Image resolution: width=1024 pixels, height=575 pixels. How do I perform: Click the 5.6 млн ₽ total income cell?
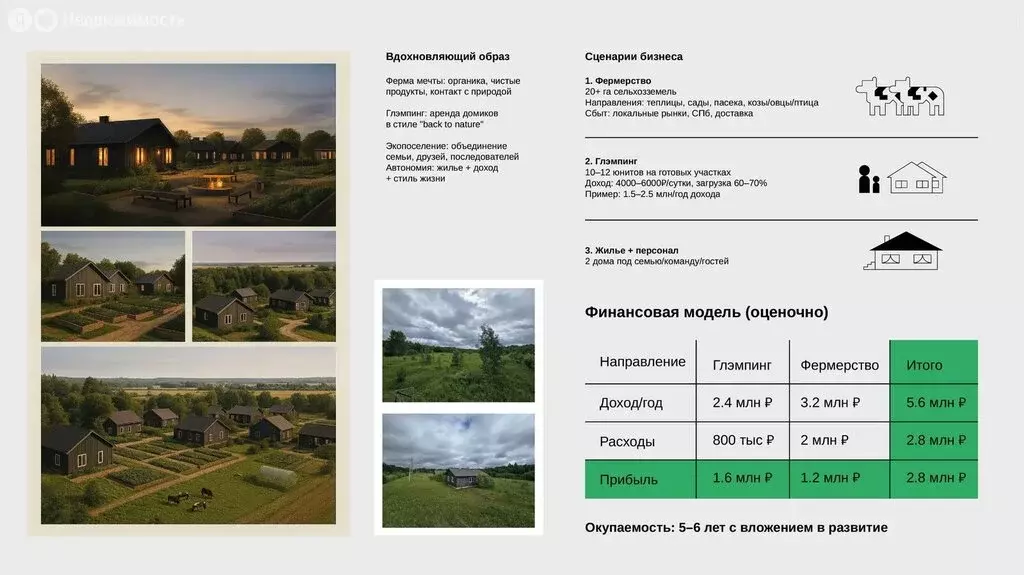tap(935, 403)
